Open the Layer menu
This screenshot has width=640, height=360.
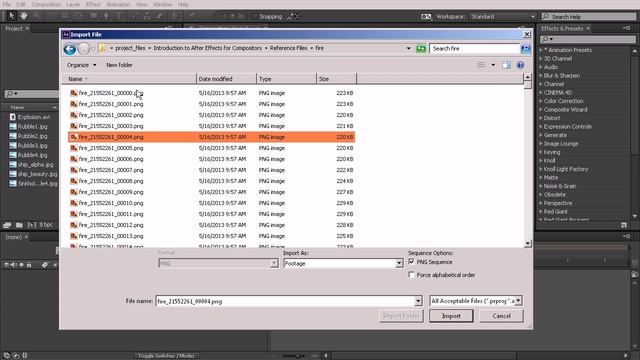click(73, 4)
